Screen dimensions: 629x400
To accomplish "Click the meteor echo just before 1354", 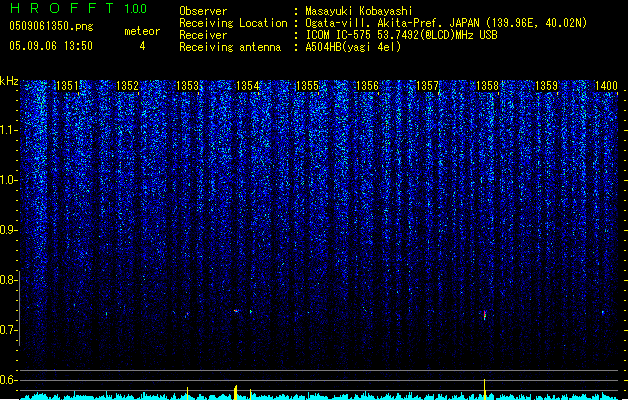I will click(x=236, y=311).
